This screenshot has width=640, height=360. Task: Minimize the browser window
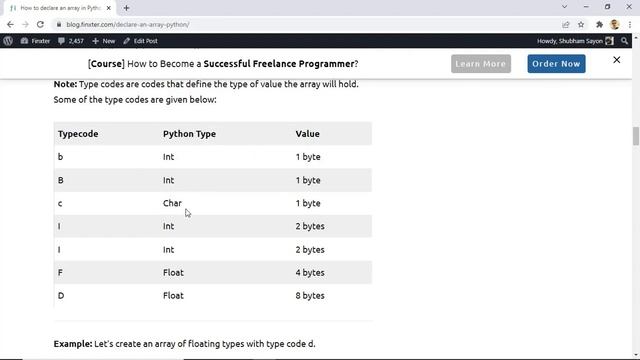click(586, 7)
